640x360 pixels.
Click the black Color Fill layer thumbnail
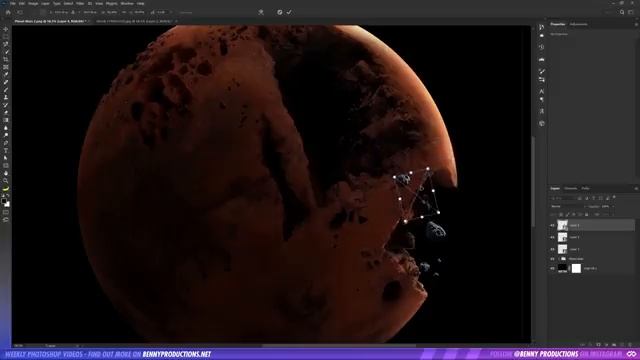(x=562, y=268)
